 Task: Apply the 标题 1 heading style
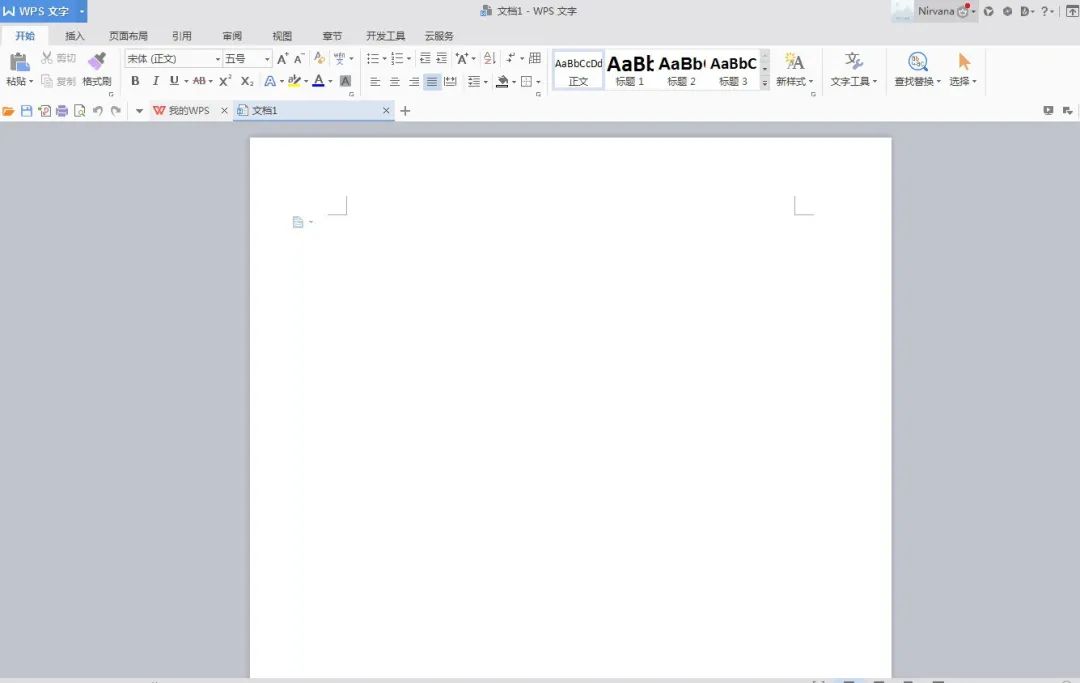point(630,70)
